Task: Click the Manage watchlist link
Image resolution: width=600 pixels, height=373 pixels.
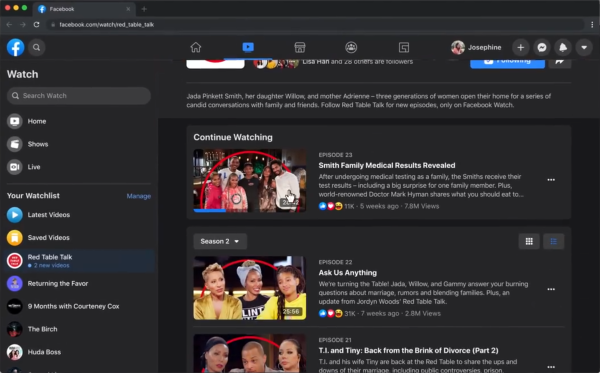Action: 139,196
